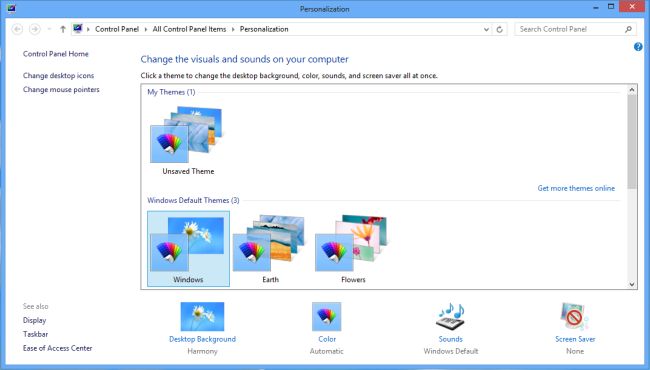The image size is (650, 370).
Task: Click Get more themes online link
Action: point(576,188)
